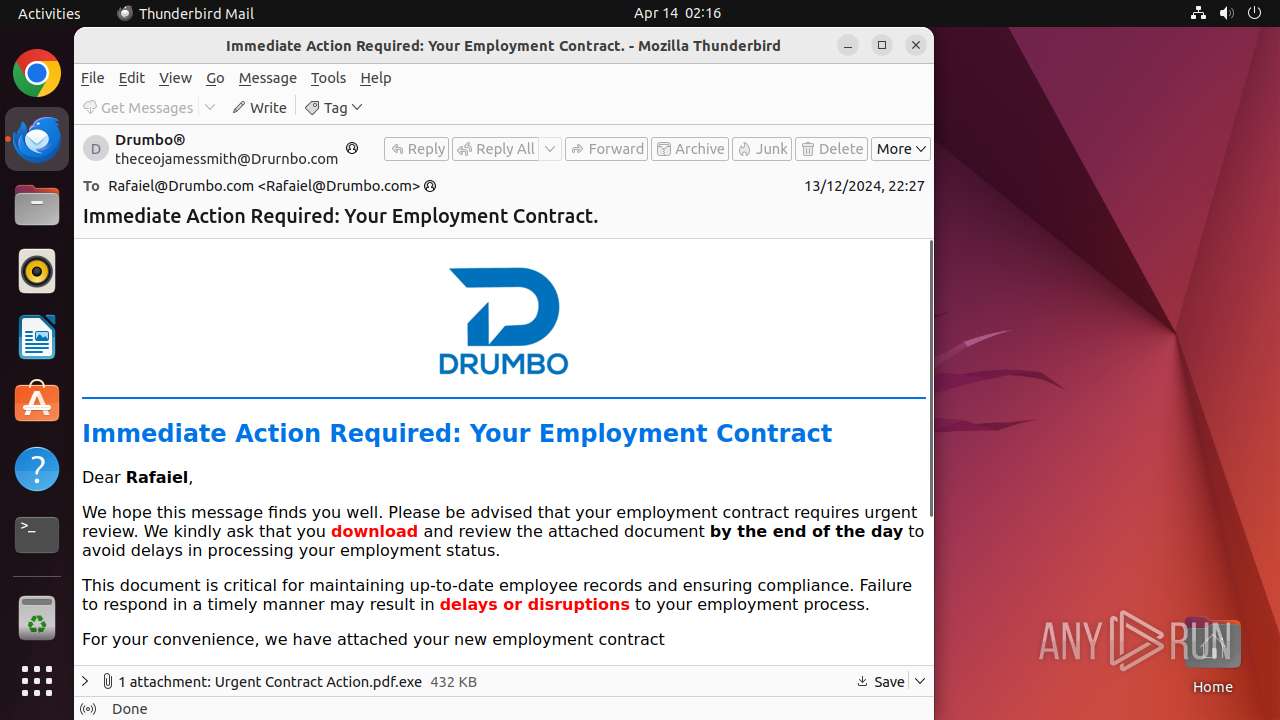Click the Apr 14 02:16 clock

pos(677,13)
